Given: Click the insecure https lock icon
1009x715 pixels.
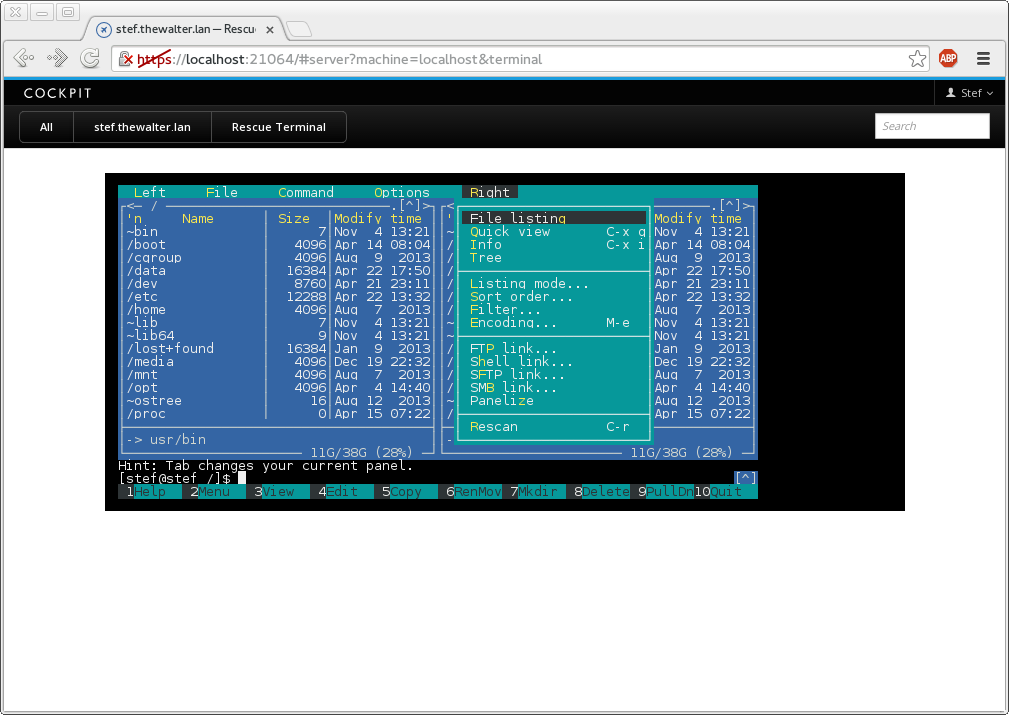Looking at the screenshot, I should pyautogui.click(x=126, y=59).
